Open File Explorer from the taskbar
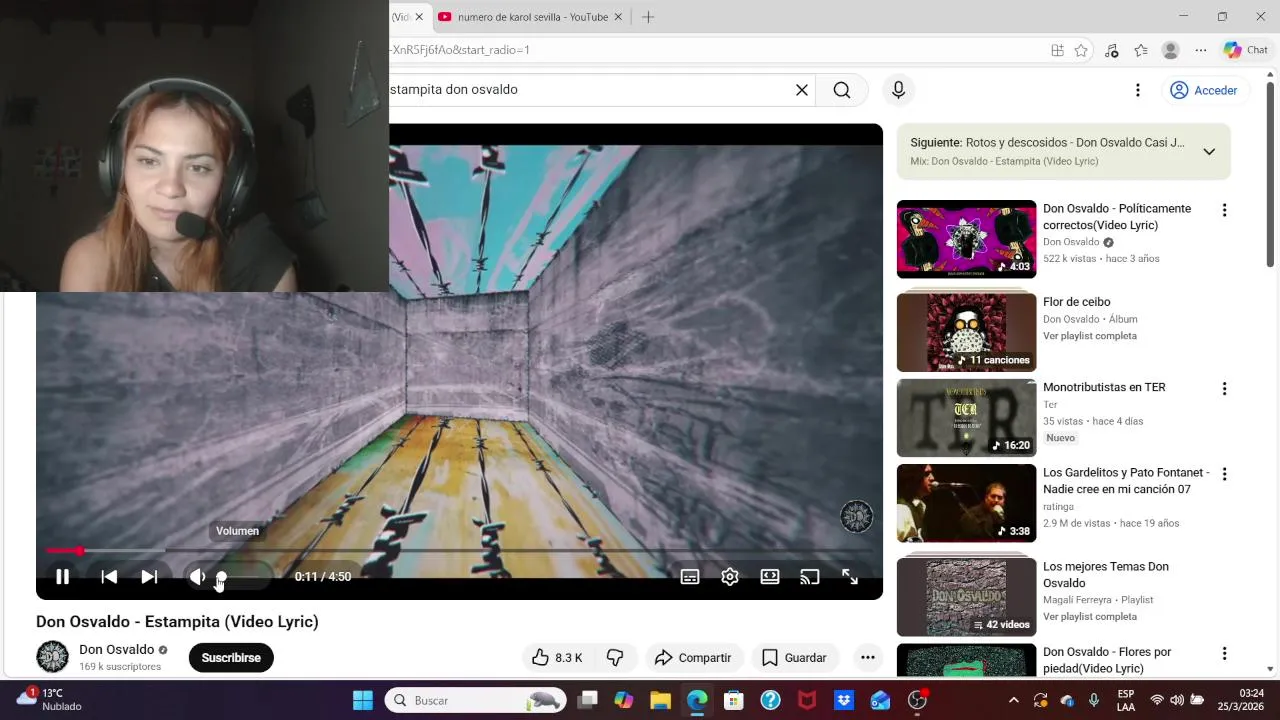Screen dimensions: 1280x720 click(660, 700)
